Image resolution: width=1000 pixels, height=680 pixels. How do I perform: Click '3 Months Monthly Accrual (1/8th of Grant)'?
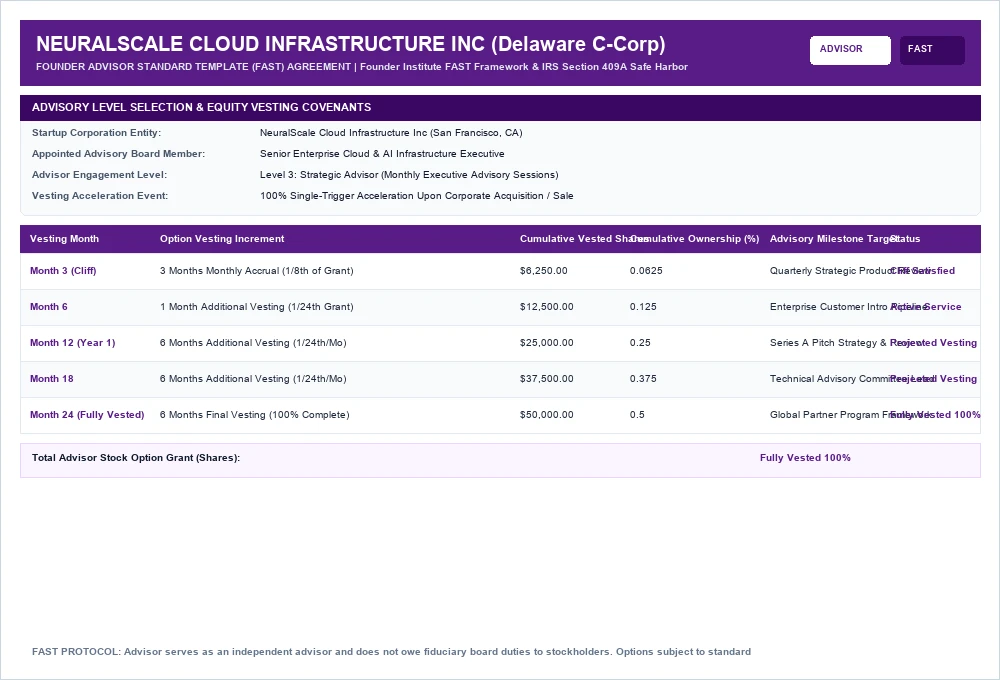click(256, 270)
